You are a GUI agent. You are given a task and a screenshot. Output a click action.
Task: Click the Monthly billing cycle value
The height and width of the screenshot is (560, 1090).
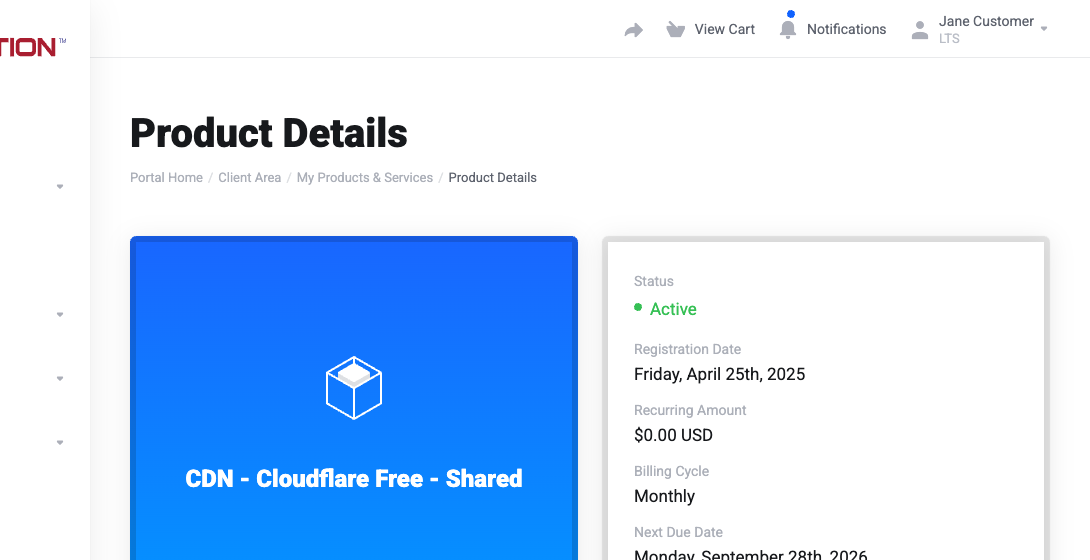coord(665,496)
